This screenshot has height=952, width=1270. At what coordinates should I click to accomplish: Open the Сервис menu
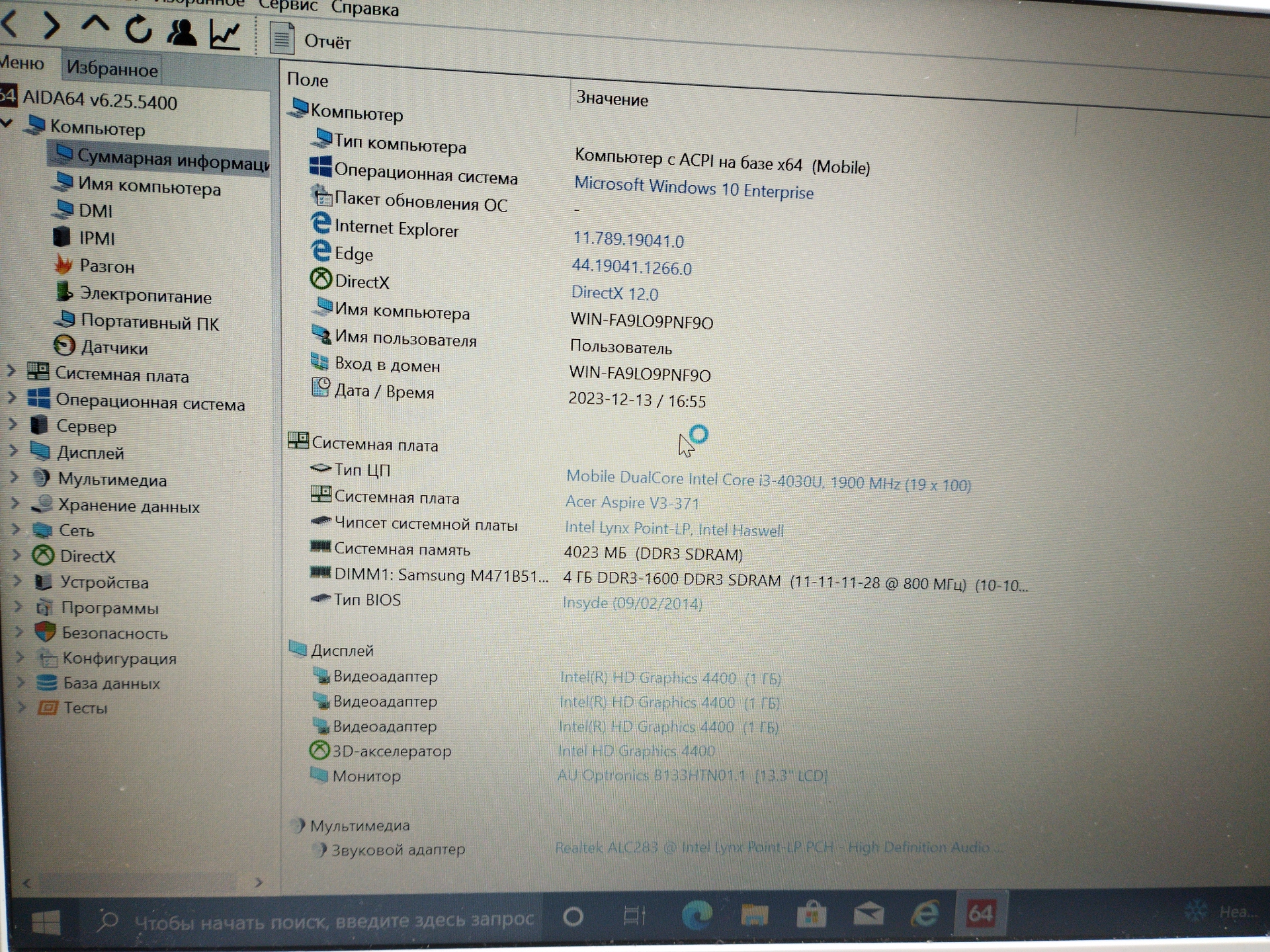tap(288, 5)
